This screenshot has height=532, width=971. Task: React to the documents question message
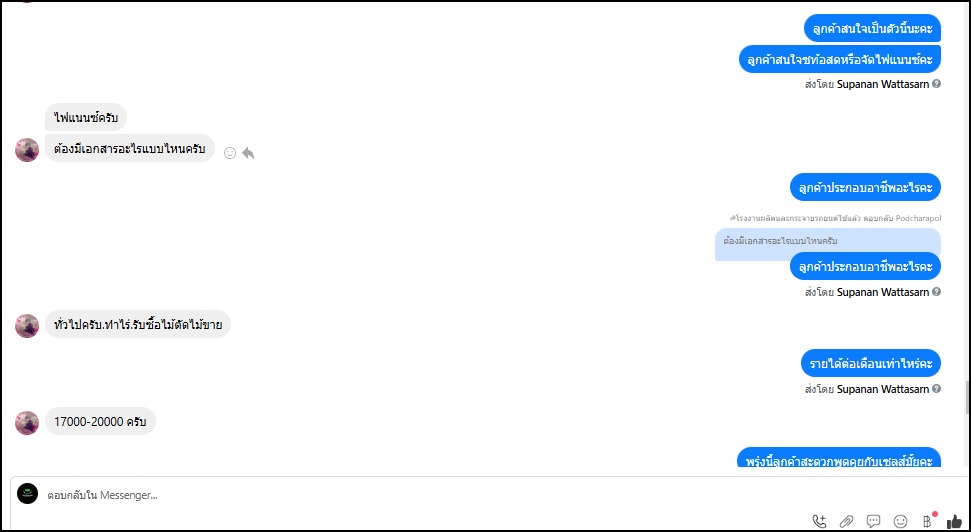click(230, 153)
